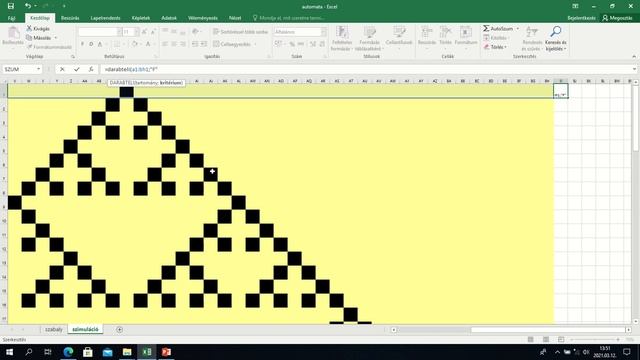Switch to Page Layout view in the status bar

point(546,339)
